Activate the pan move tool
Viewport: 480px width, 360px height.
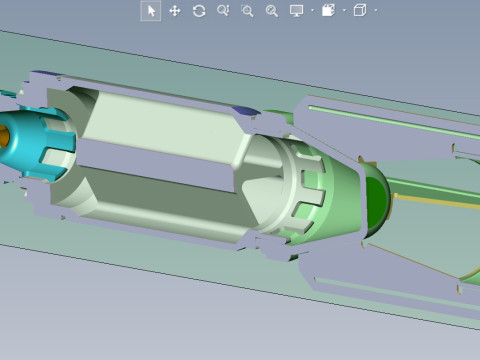point(175,11)
